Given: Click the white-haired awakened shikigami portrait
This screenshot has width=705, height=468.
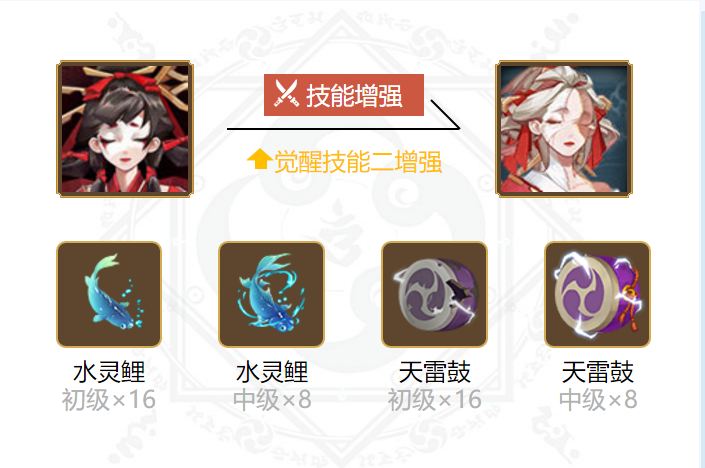Looking at the screenshot, I should tap(564, 129).
